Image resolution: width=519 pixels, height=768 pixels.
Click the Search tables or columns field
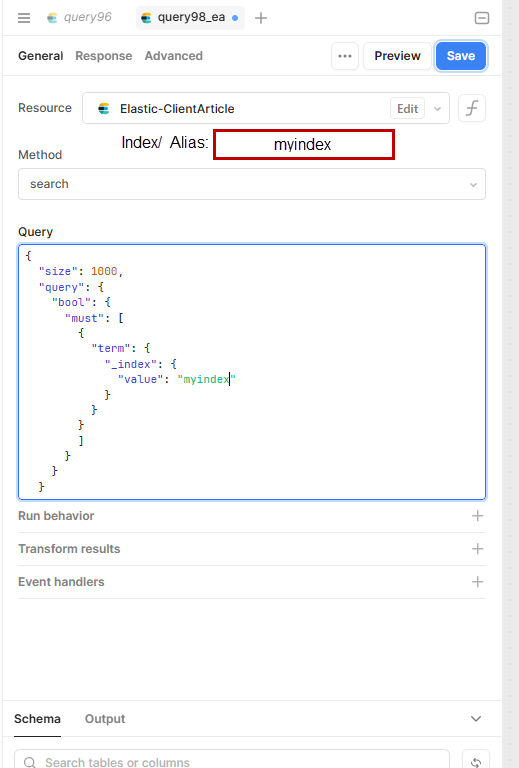232,762
